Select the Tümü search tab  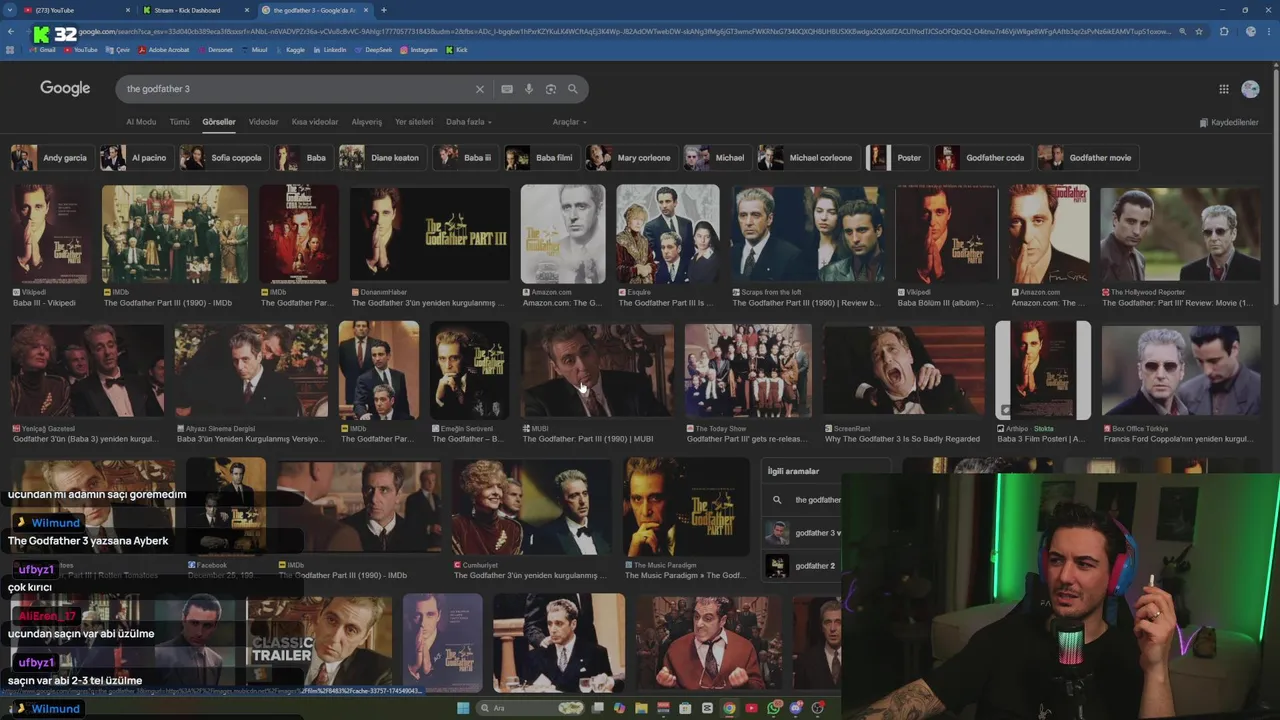[x=179, y=122]
